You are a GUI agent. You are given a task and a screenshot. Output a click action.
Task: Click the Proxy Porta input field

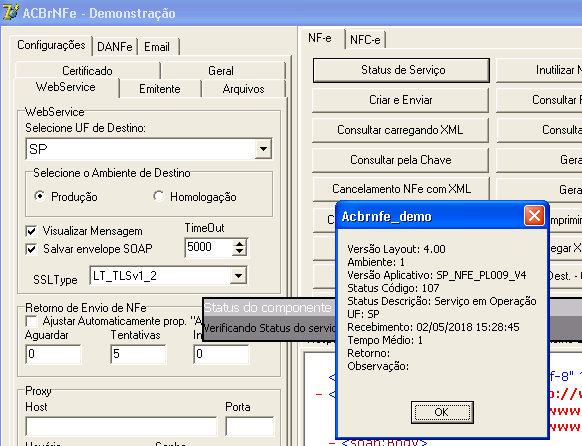tap(249, 426)
